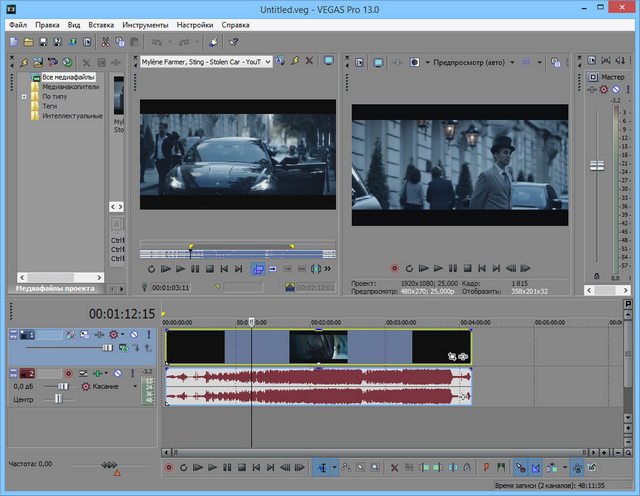Open project video properties icon in preview
Screen dimensions: 640x496
[359, 62]
